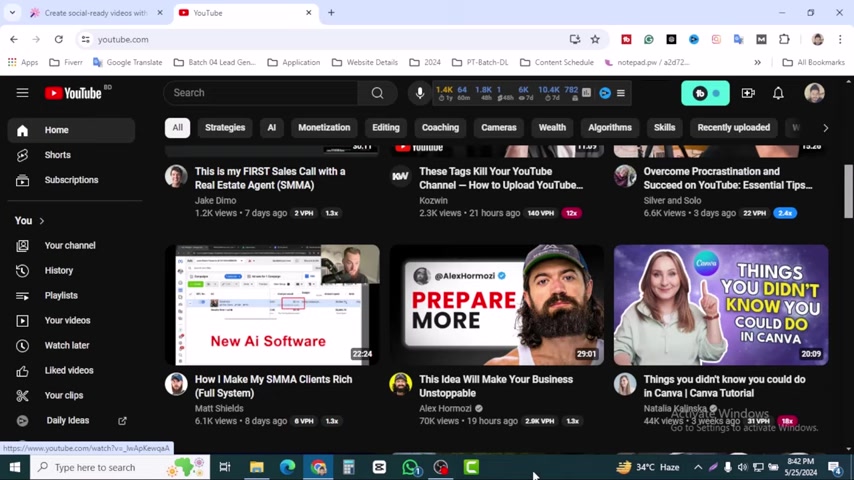854x480 pixels.
Task: Open title This is my FIRST Sales Call
Action: 270,179
